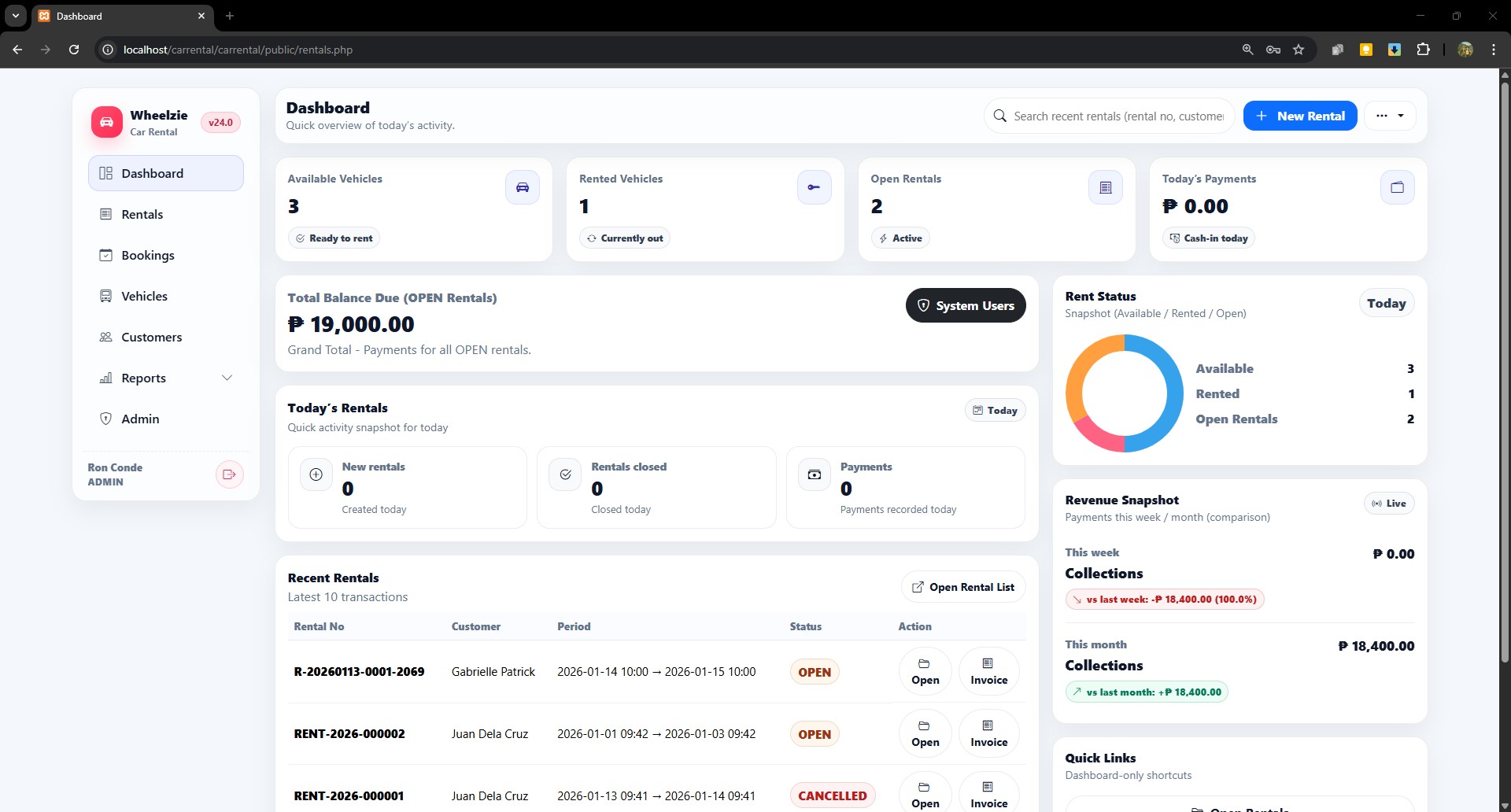Select the Rentals icon in the sidebar
1511x812 pixels.
(x=106, y=214)
